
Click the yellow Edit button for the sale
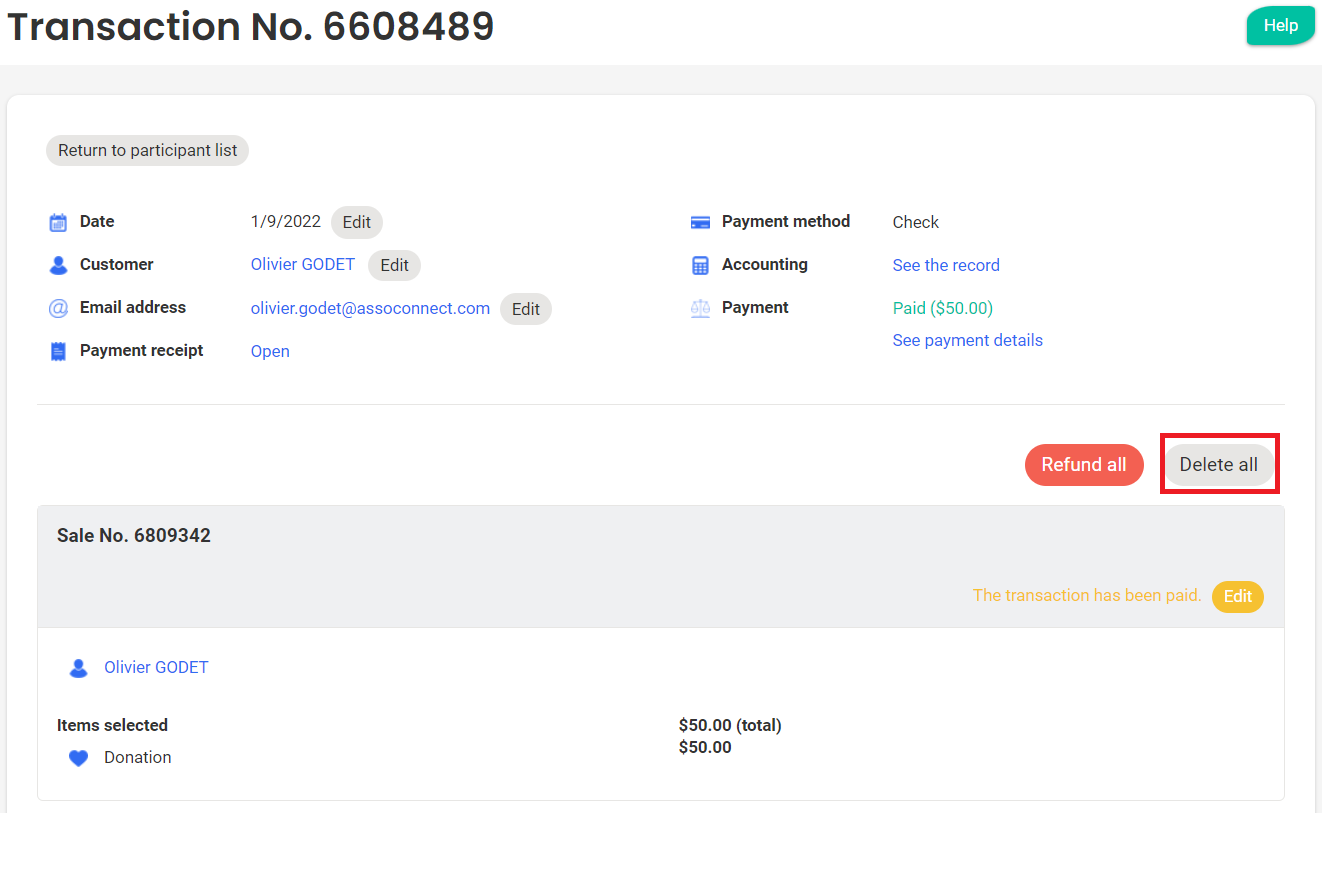click(x=1237, y=596)
